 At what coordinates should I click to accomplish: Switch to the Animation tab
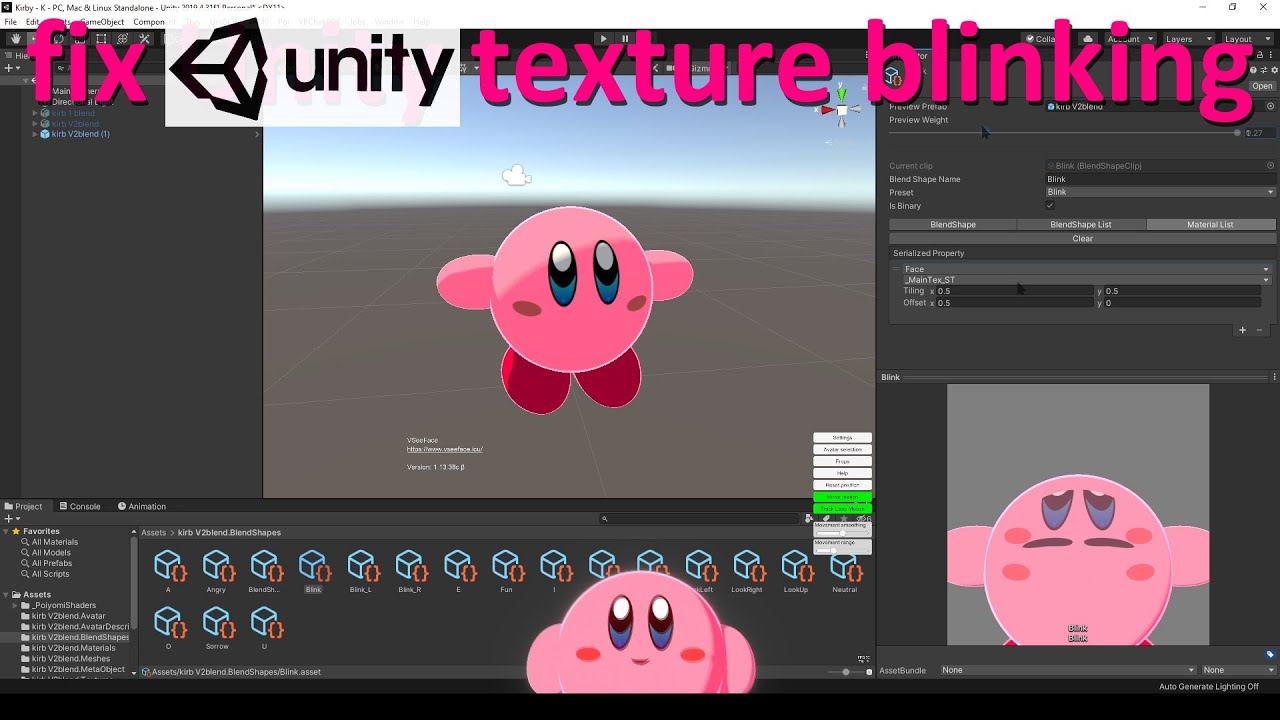pos(142,506)
